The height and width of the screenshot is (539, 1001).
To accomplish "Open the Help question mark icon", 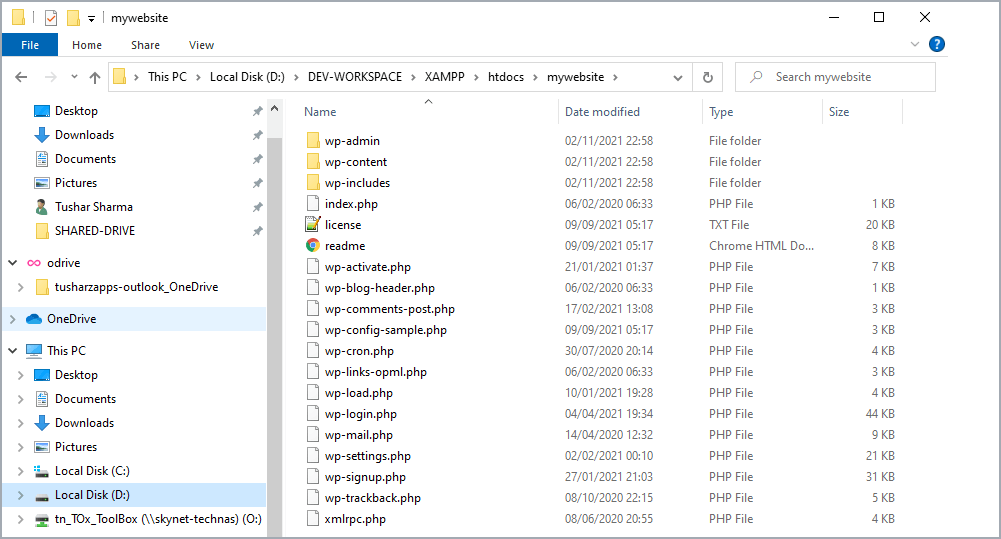I will pyautogui.click(x=937, y=44).
